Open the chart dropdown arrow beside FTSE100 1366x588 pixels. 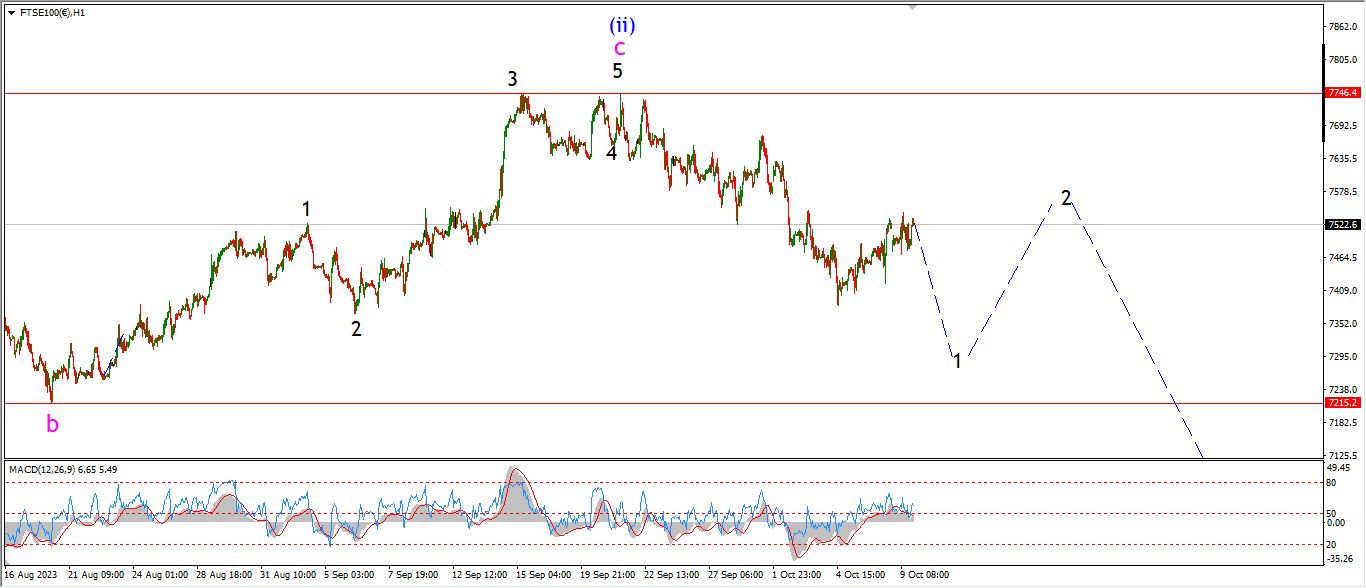pos(11,13)
